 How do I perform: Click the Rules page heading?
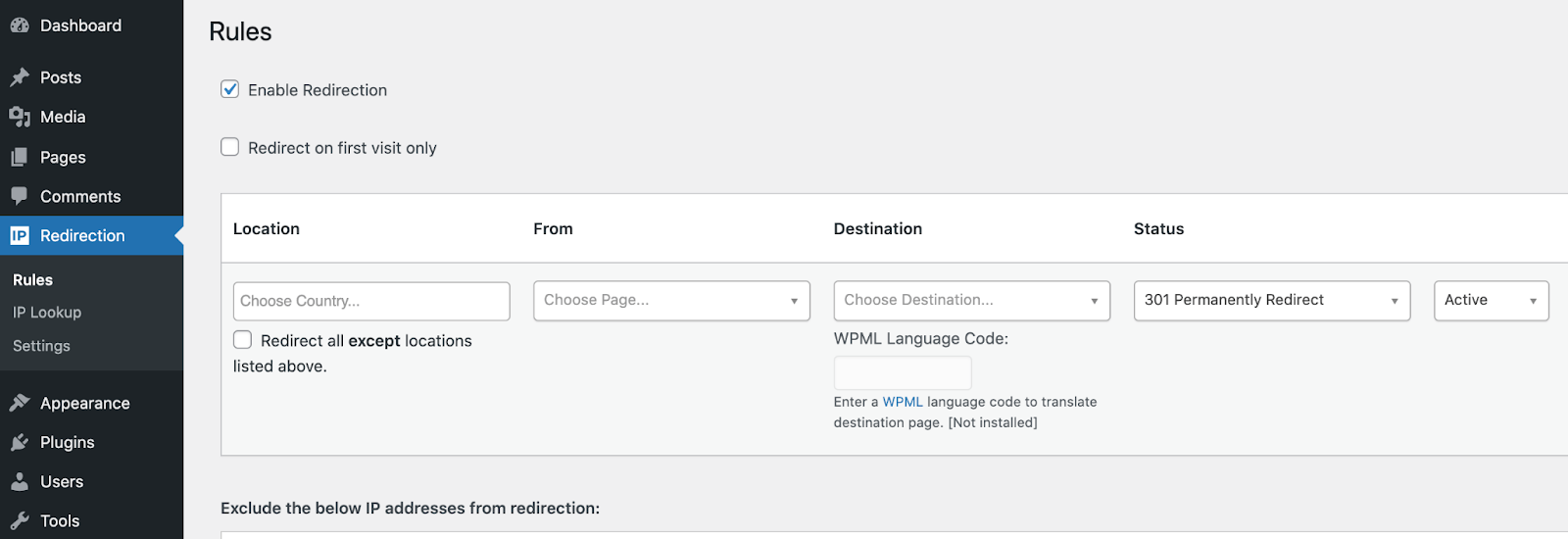(240, 31)
